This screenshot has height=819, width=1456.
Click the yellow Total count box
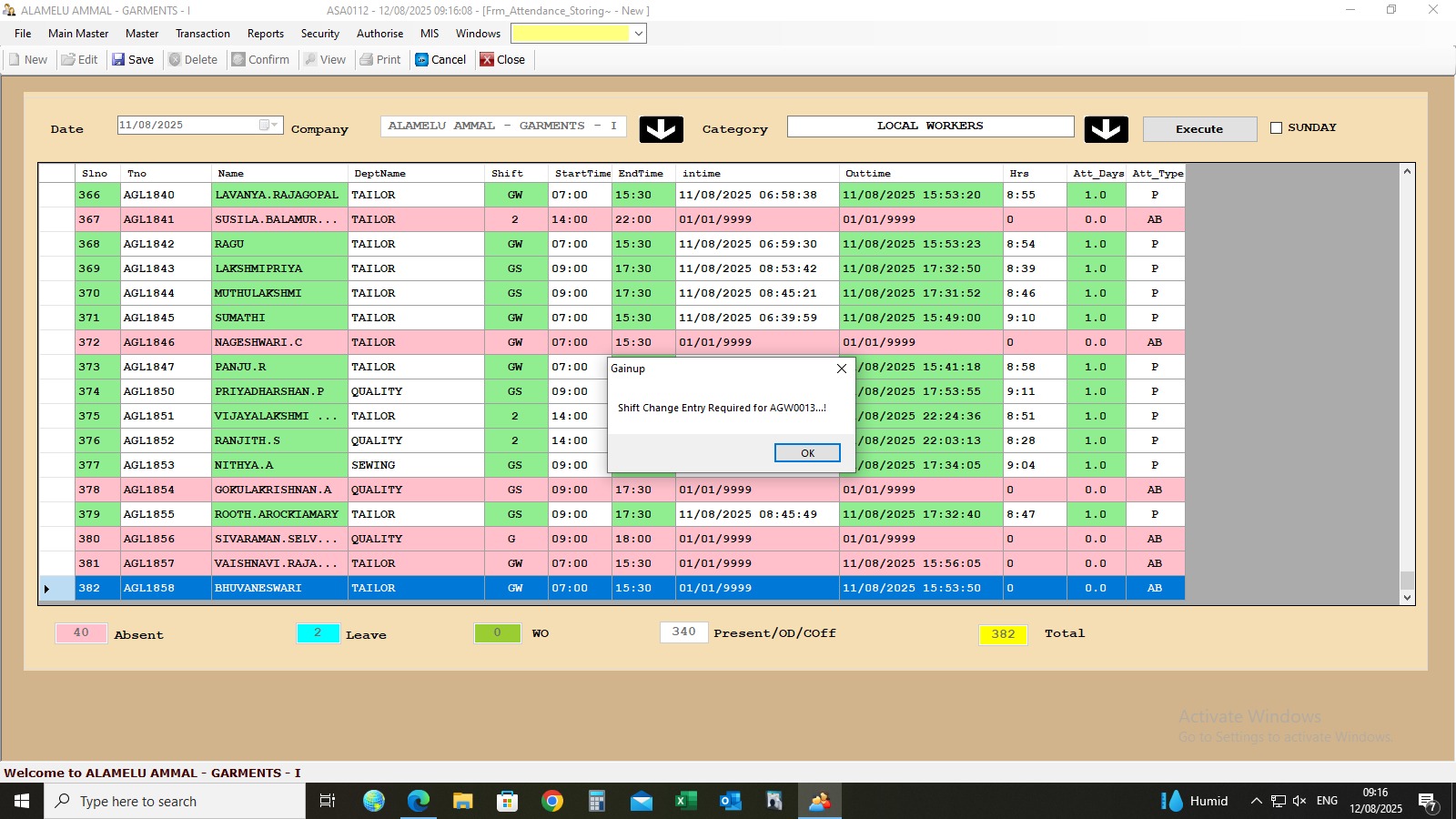[1003, 634]
